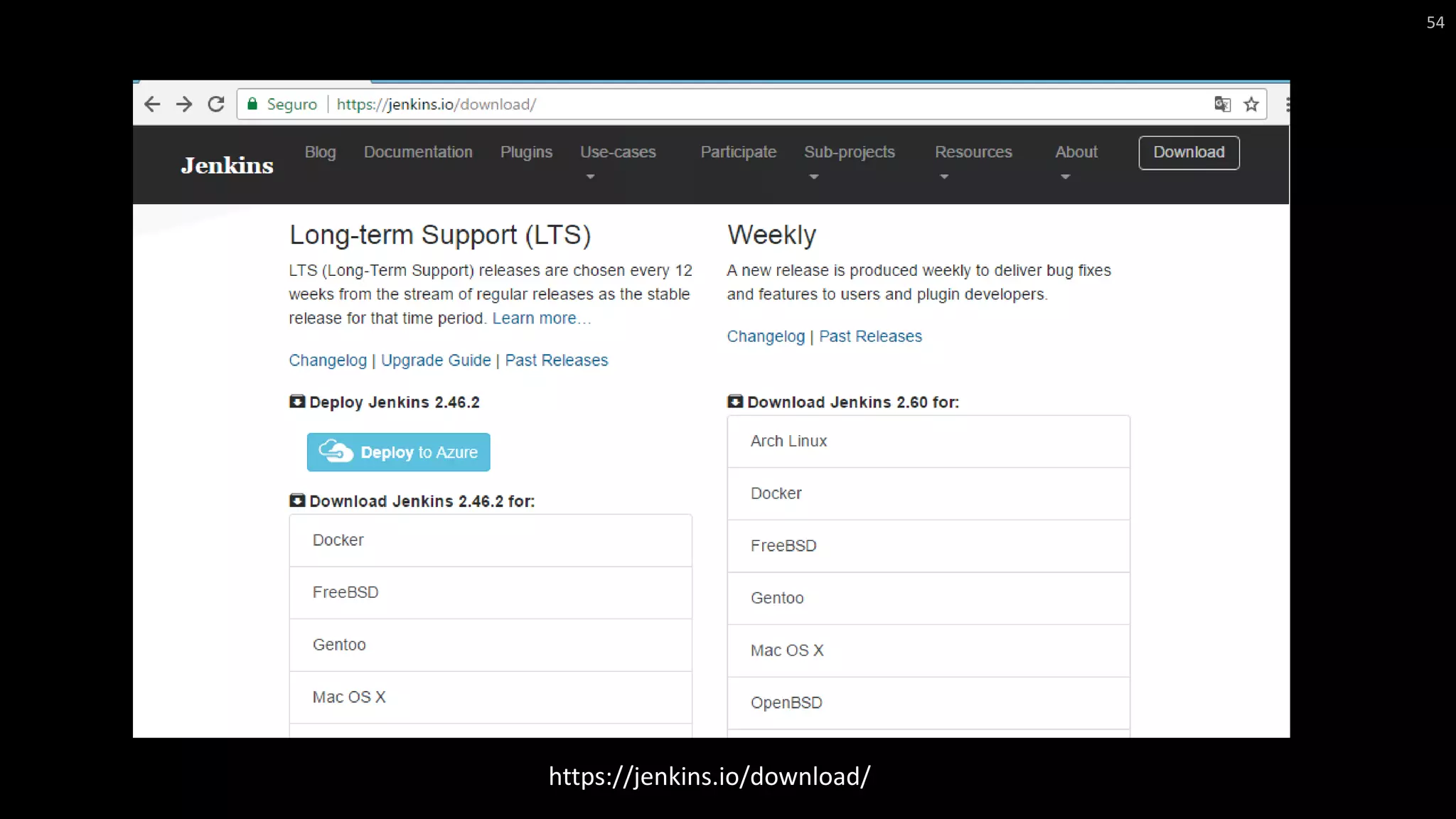Expand the Resources dropdown
The width and height of the screenshot is (1456, 819).
point(973,161)
